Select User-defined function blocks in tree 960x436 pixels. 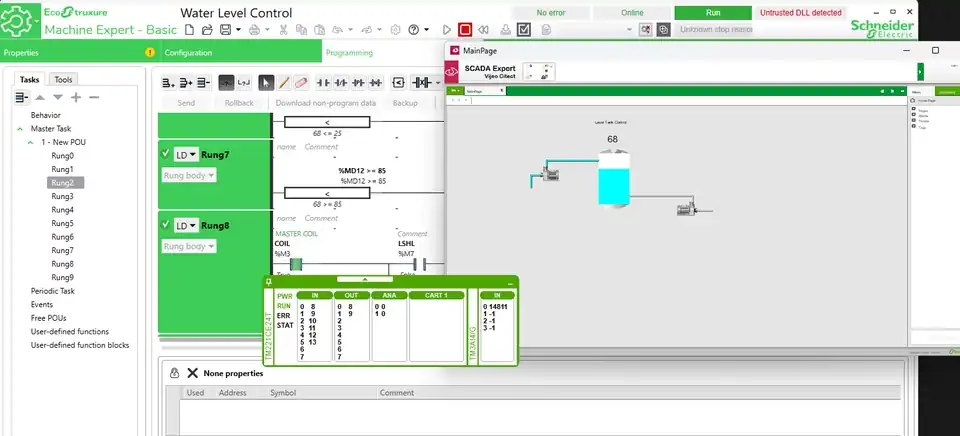80,345
